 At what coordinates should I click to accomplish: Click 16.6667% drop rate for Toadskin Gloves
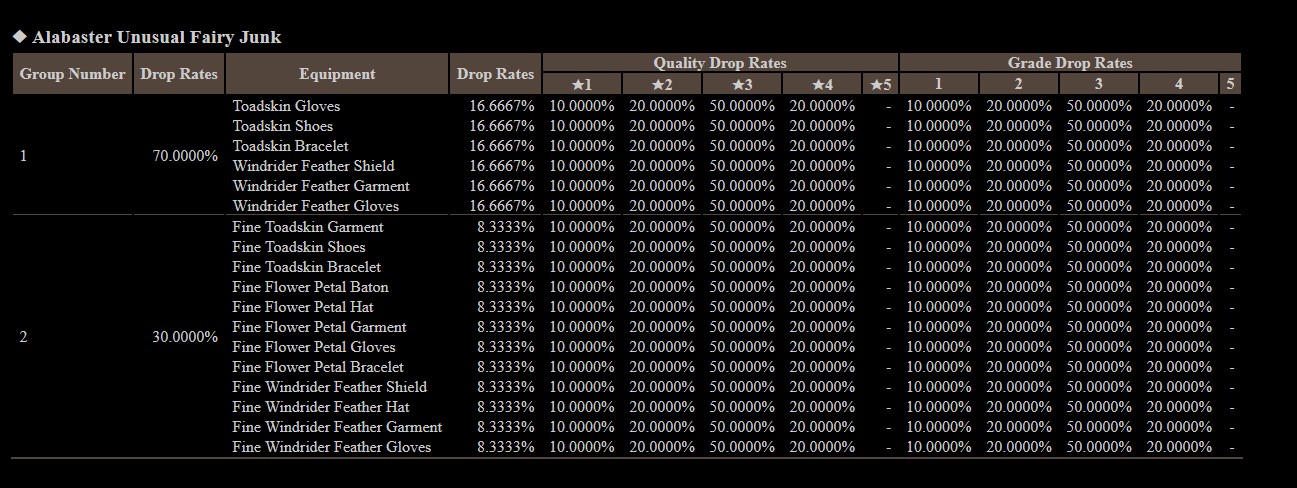pos(501,106)
